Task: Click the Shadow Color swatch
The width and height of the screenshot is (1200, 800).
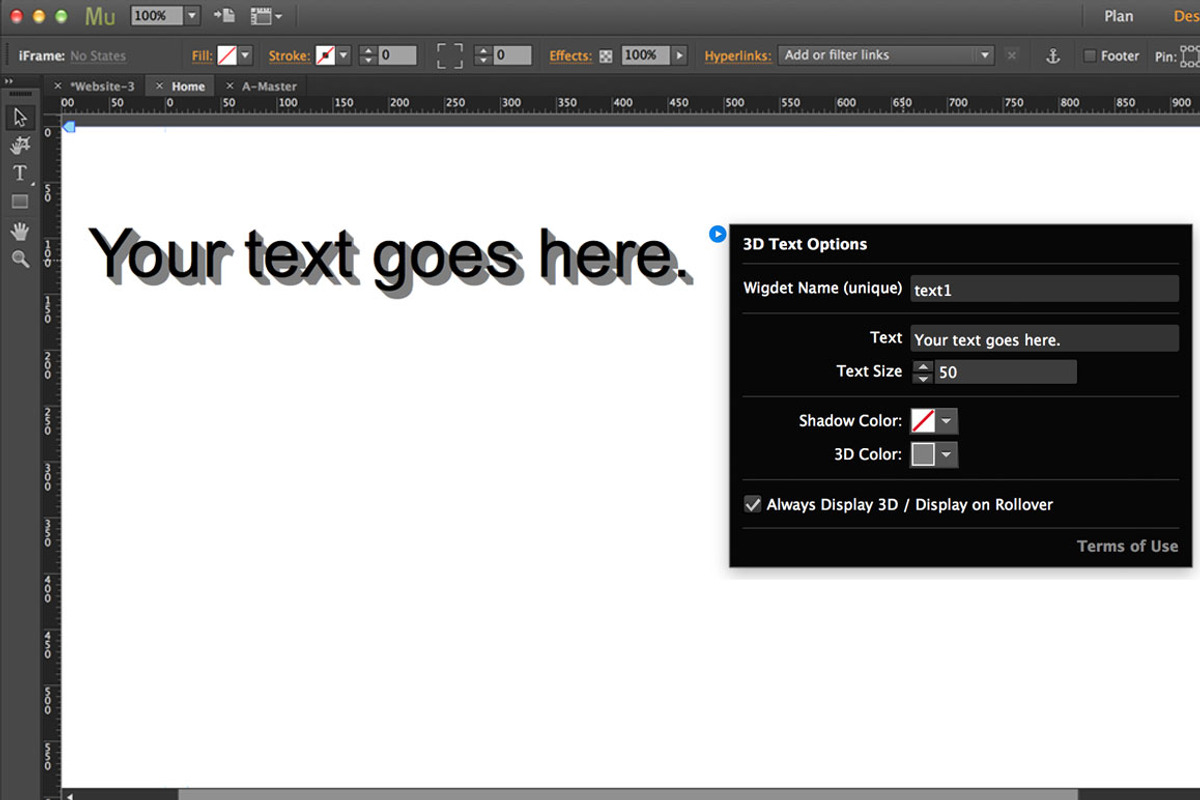Action: click(923, 421)
